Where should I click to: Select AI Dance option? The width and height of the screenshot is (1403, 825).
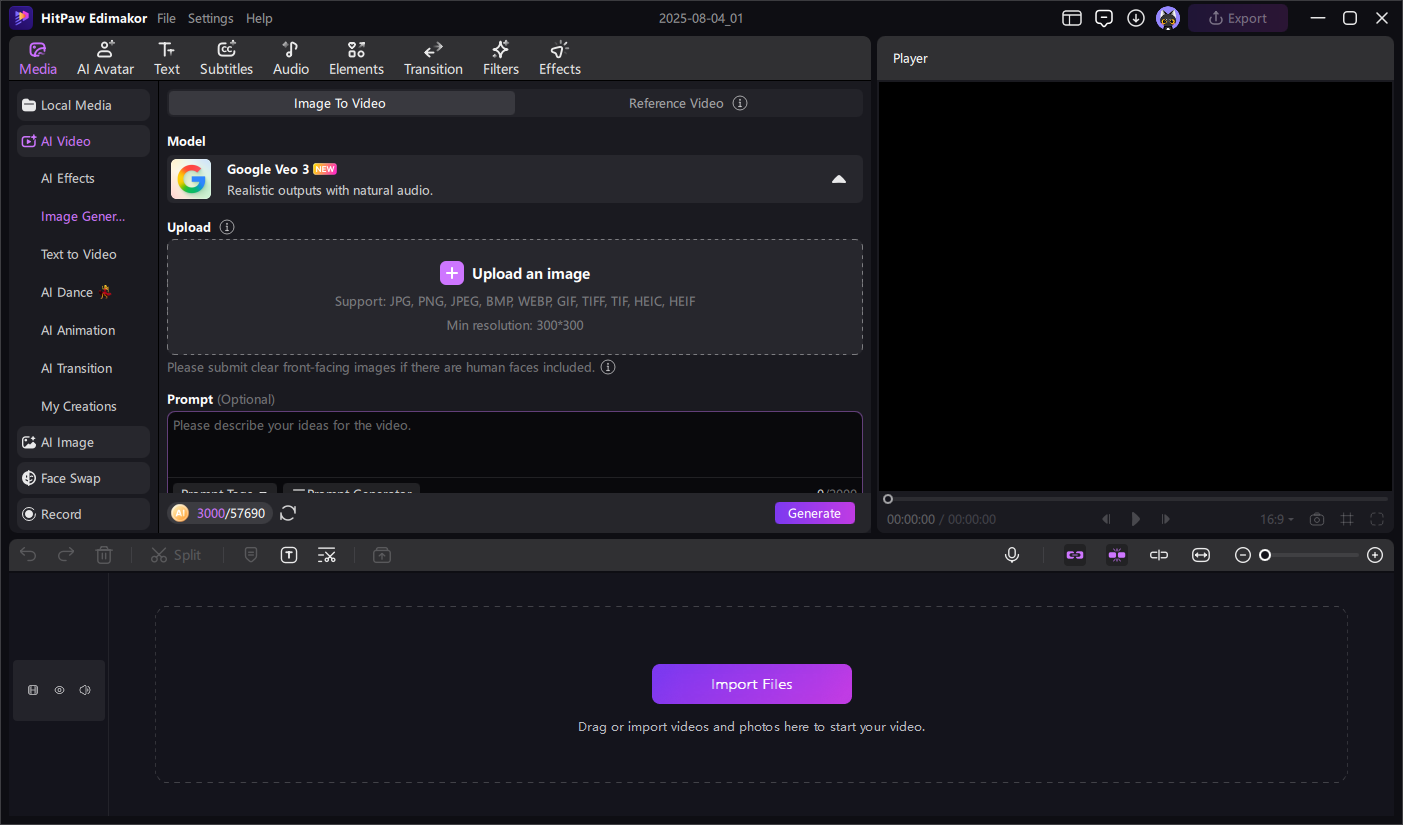point(76,292)
